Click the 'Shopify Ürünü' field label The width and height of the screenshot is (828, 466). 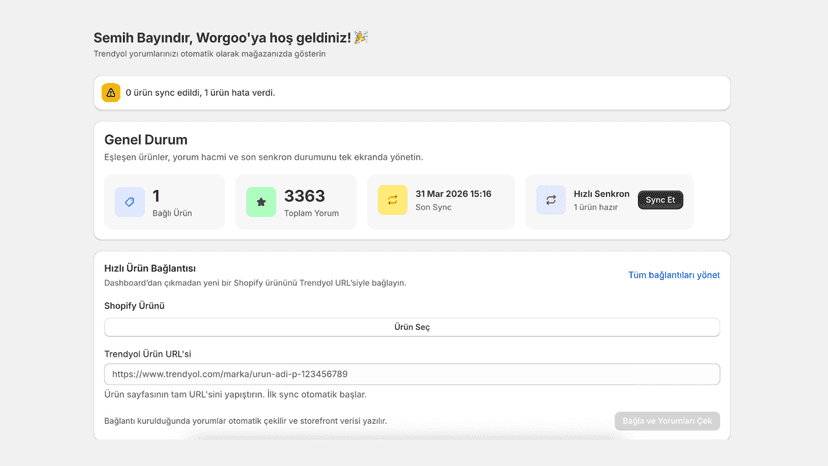point(134,306)
